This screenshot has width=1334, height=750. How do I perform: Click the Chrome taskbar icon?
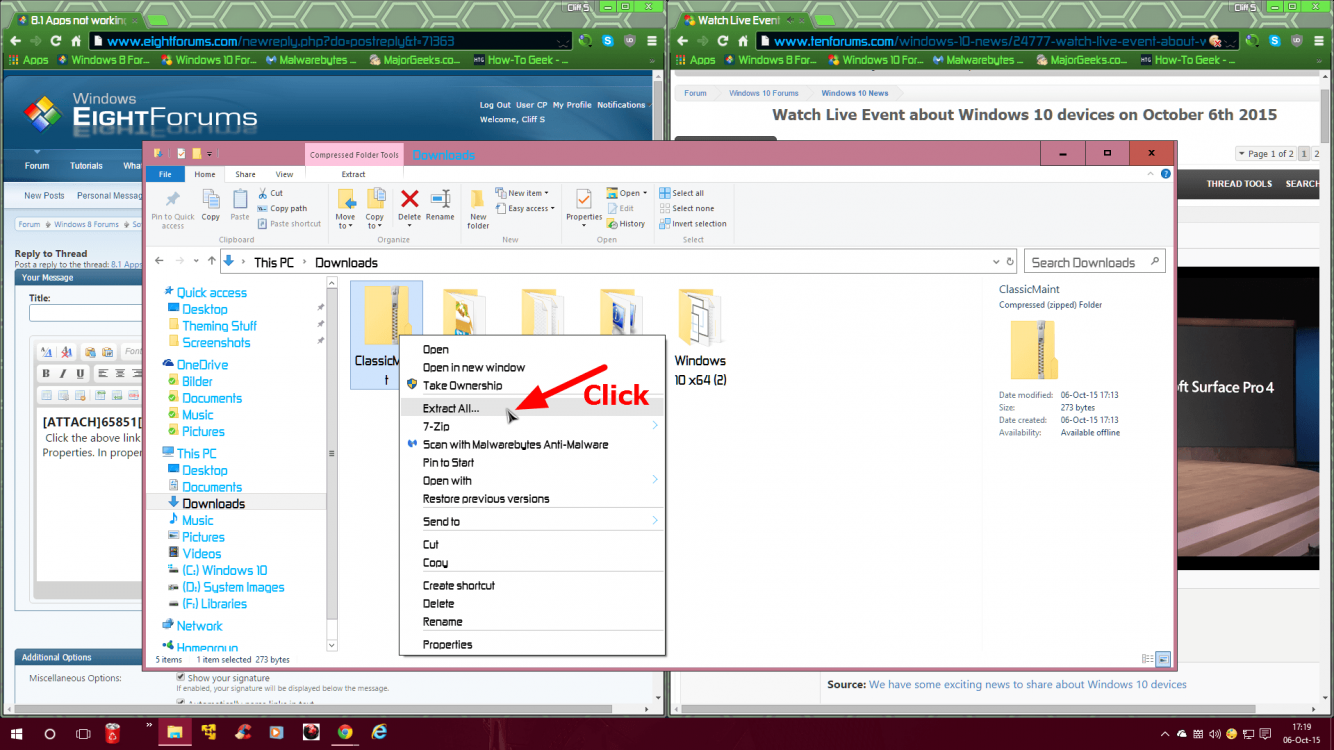pyautogui.click(x=345, y=733)
